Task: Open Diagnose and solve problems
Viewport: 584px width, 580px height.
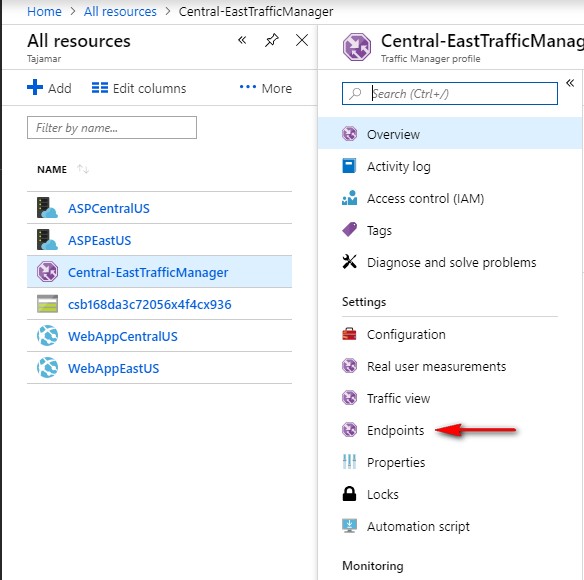Action: (x=451, y=262)
